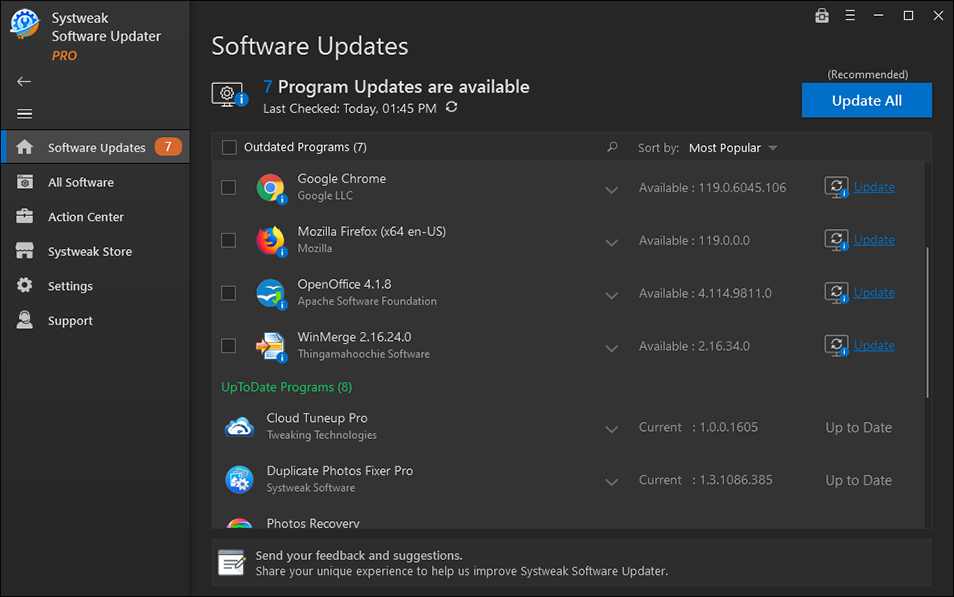Select the Mozilla Firefox checkbox
954x597 pixels.
tap(228, 239)
